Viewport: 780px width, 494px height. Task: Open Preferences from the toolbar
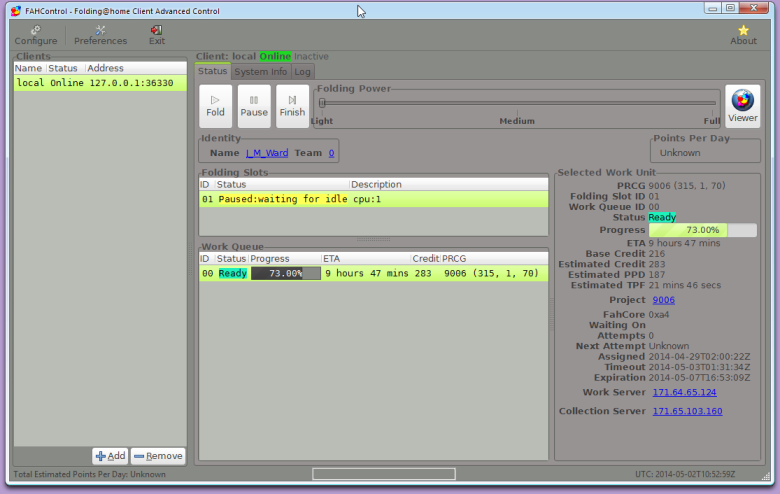pyautogui.click(x=100, y=35)
